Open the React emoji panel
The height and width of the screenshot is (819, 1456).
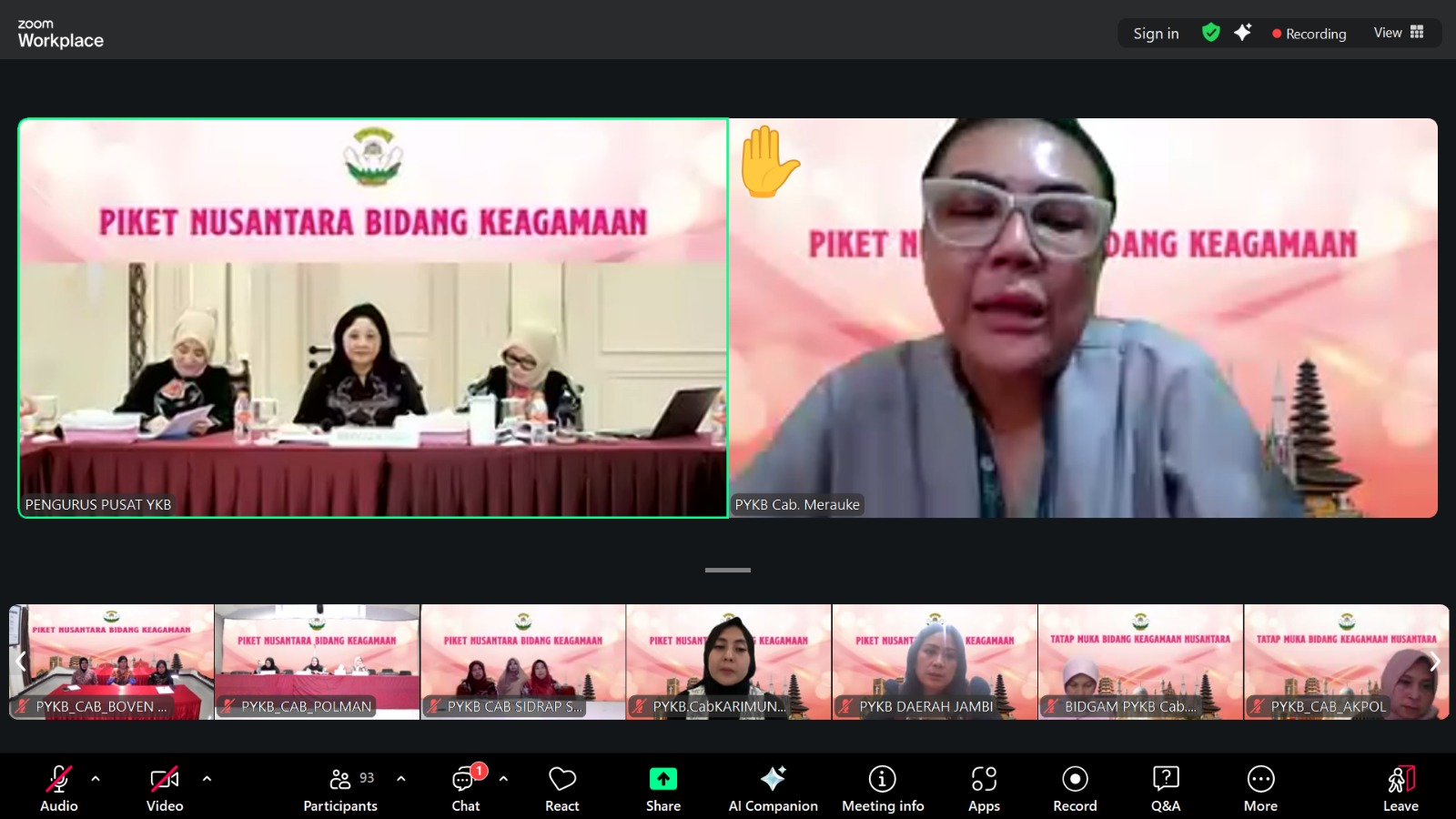(561, 788)
